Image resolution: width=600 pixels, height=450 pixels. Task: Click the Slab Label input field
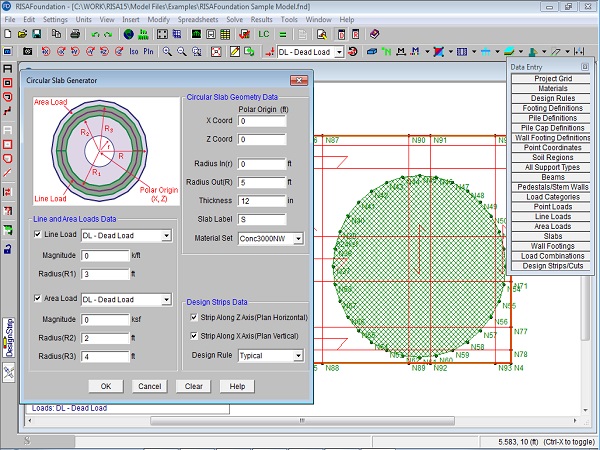pos(262,220)
